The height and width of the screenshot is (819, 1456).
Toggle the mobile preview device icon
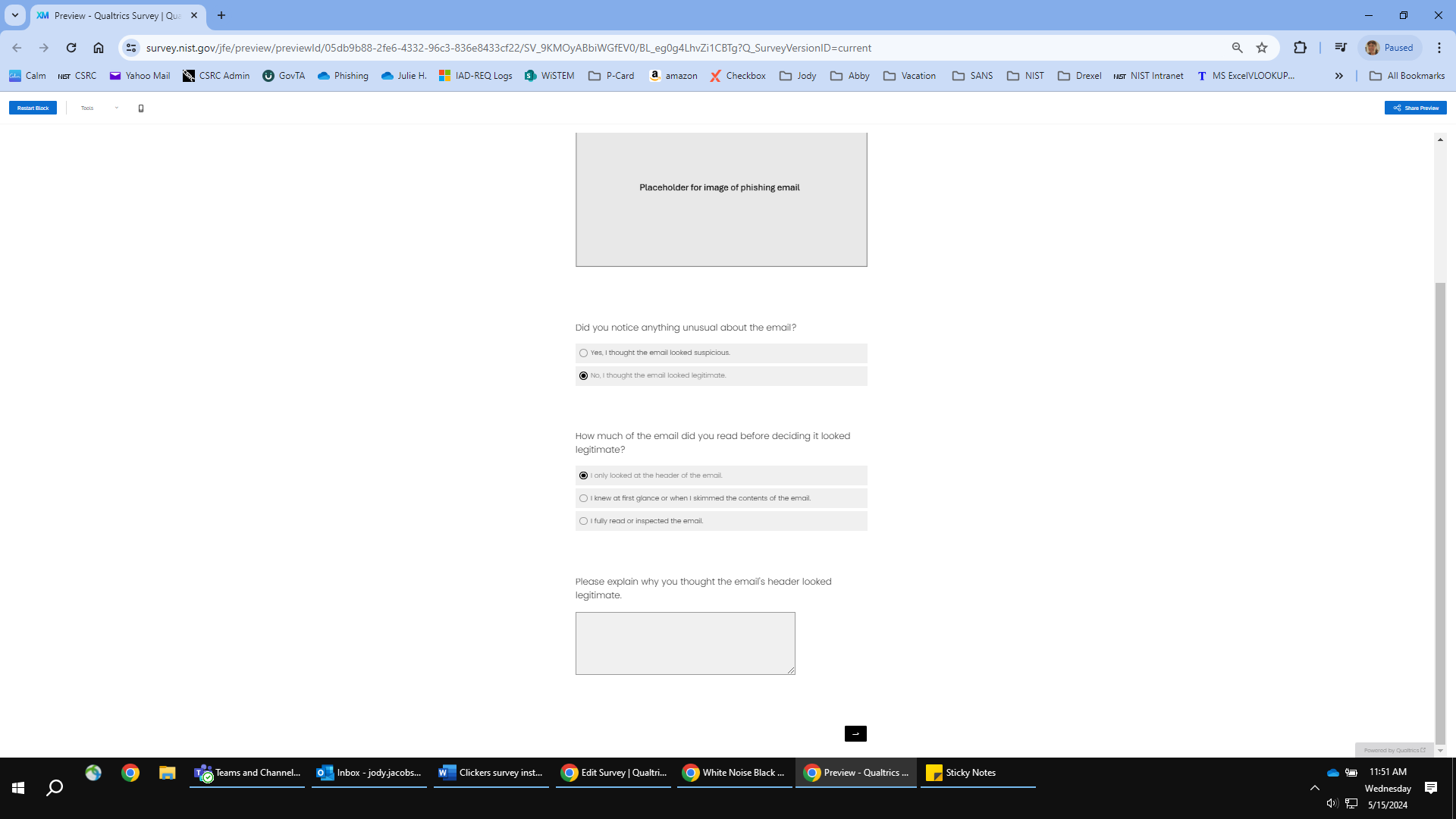tap(141, 108)
